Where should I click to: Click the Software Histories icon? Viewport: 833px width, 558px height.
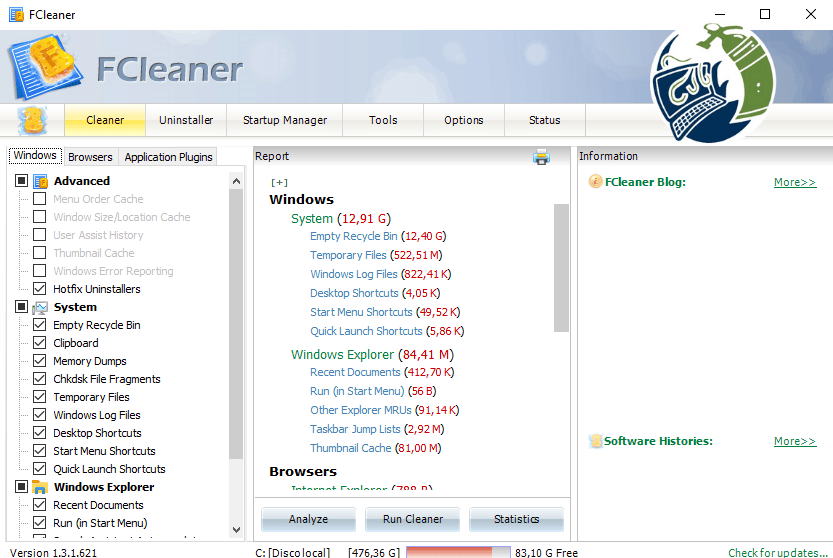(596, 441)
